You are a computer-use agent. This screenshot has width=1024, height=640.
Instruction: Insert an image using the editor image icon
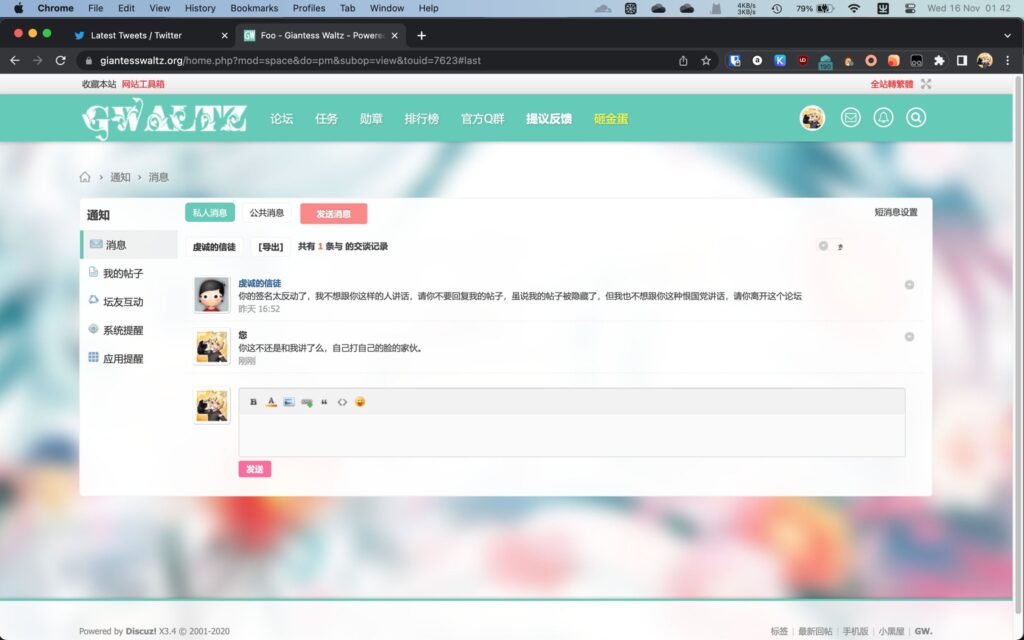289,402
